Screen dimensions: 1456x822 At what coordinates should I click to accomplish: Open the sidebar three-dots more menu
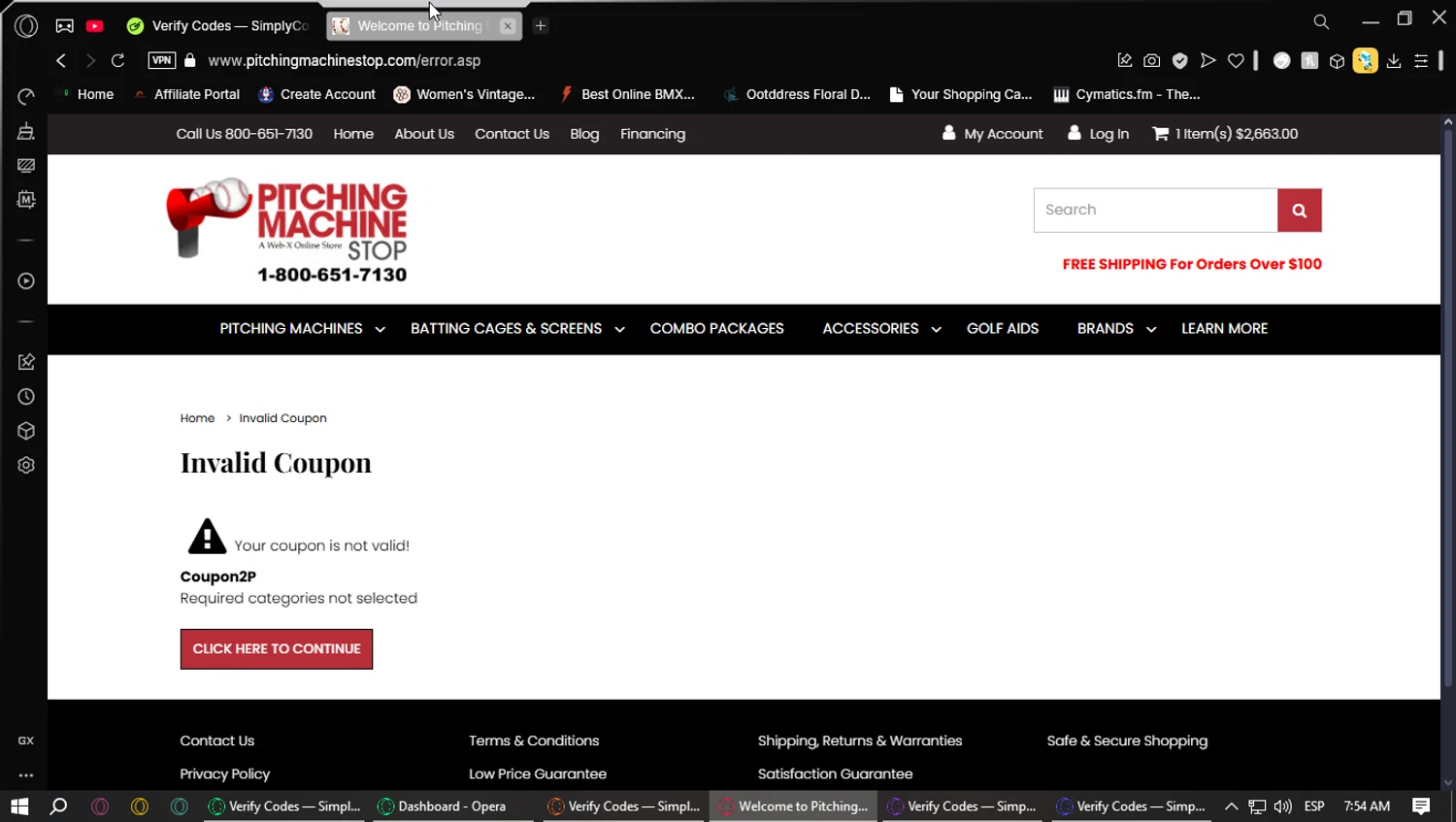tap(26, 775)
